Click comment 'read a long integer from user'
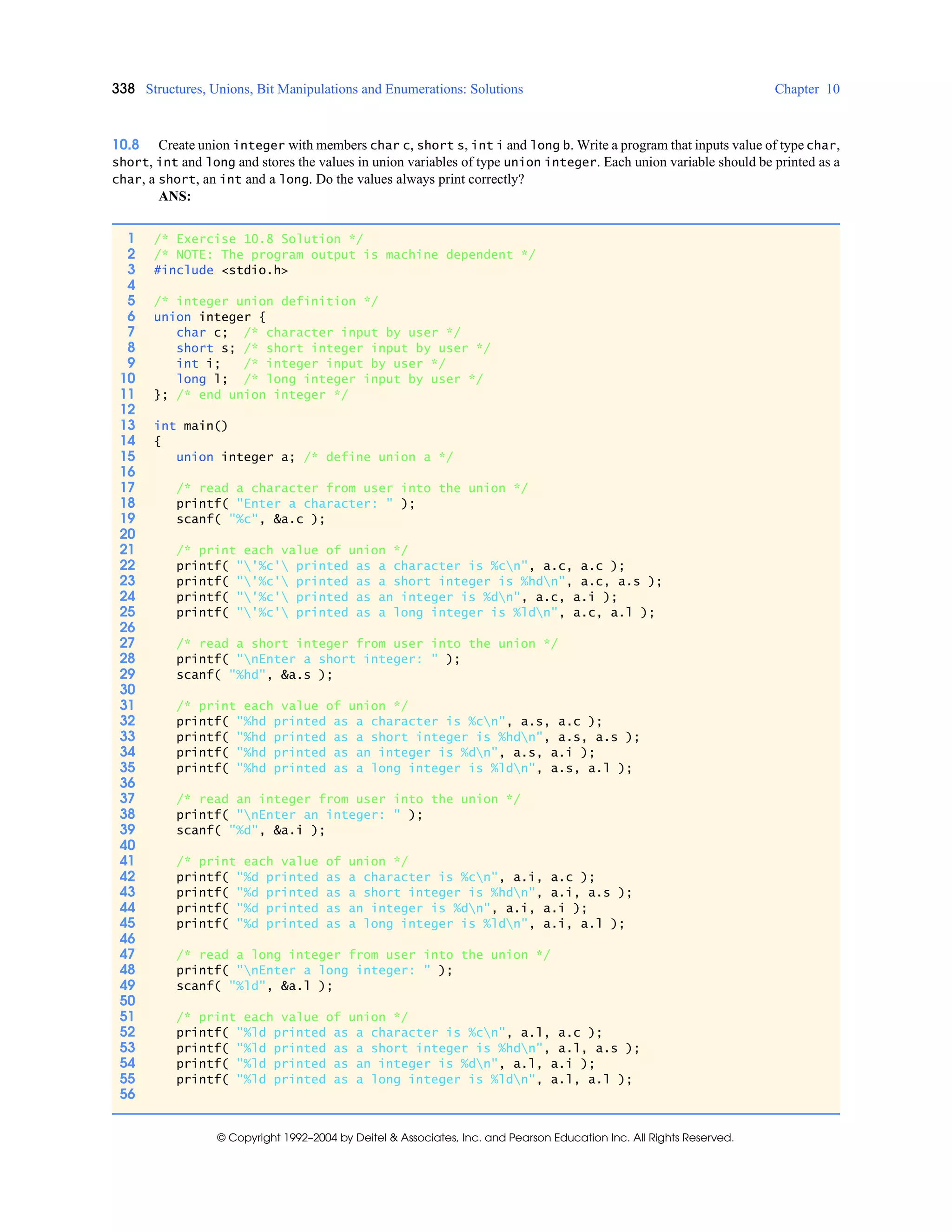 coord(364,955)
